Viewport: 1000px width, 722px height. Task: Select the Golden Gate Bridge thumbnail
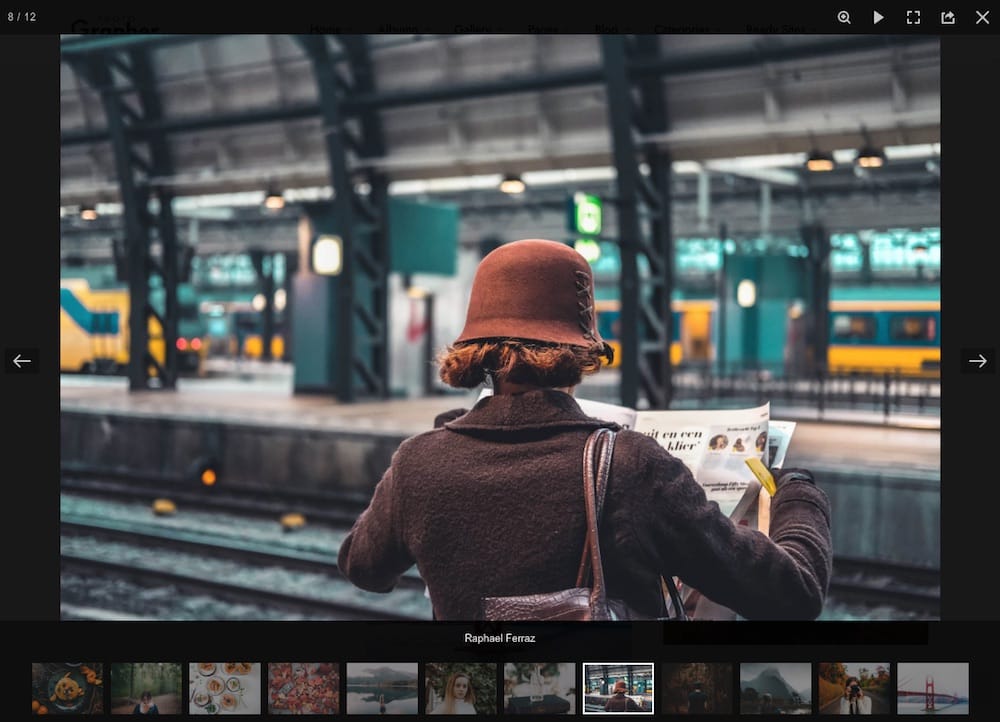933,688
